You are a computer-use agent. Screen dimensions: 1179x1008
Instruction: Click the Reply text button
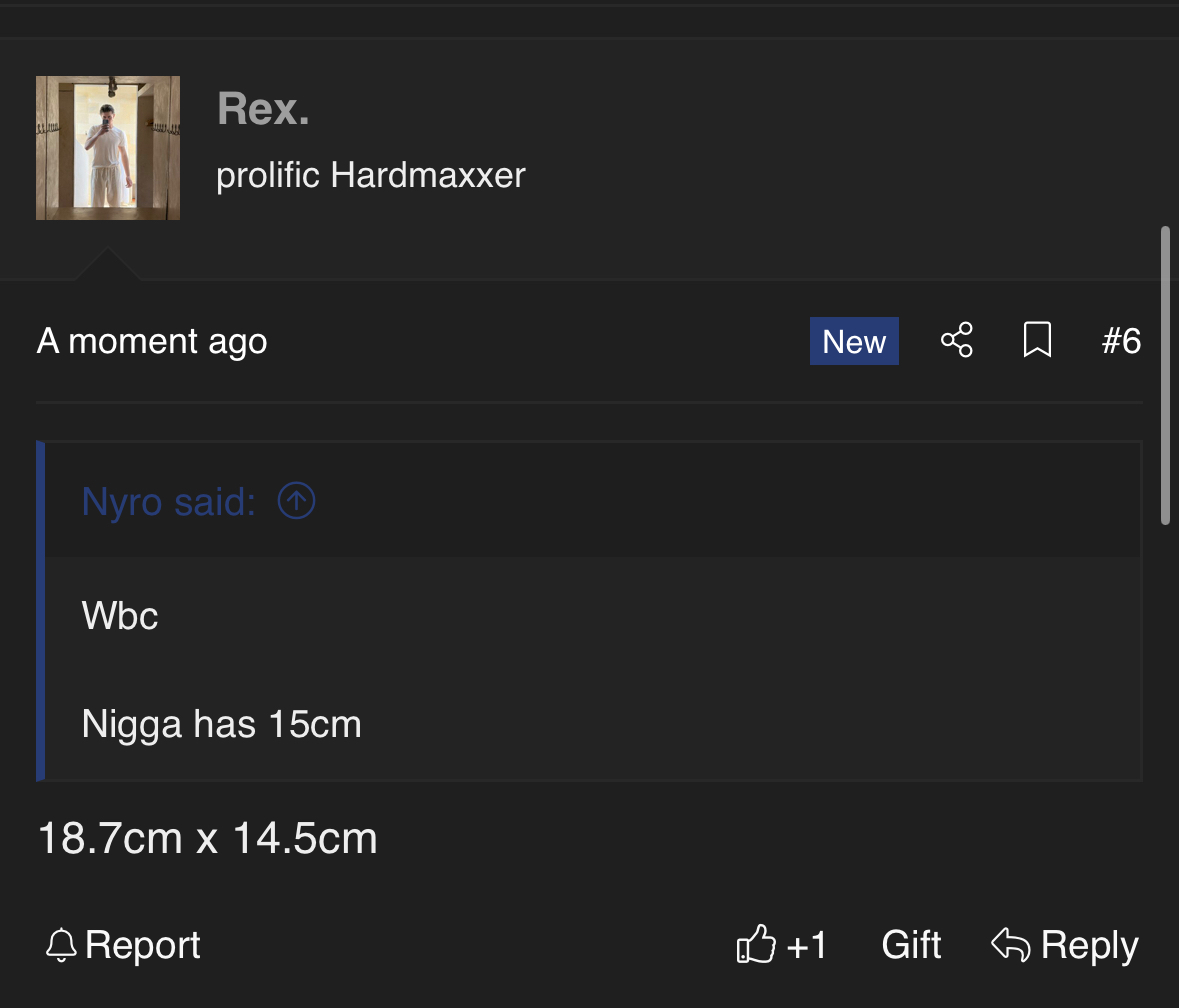point(1090,945)
